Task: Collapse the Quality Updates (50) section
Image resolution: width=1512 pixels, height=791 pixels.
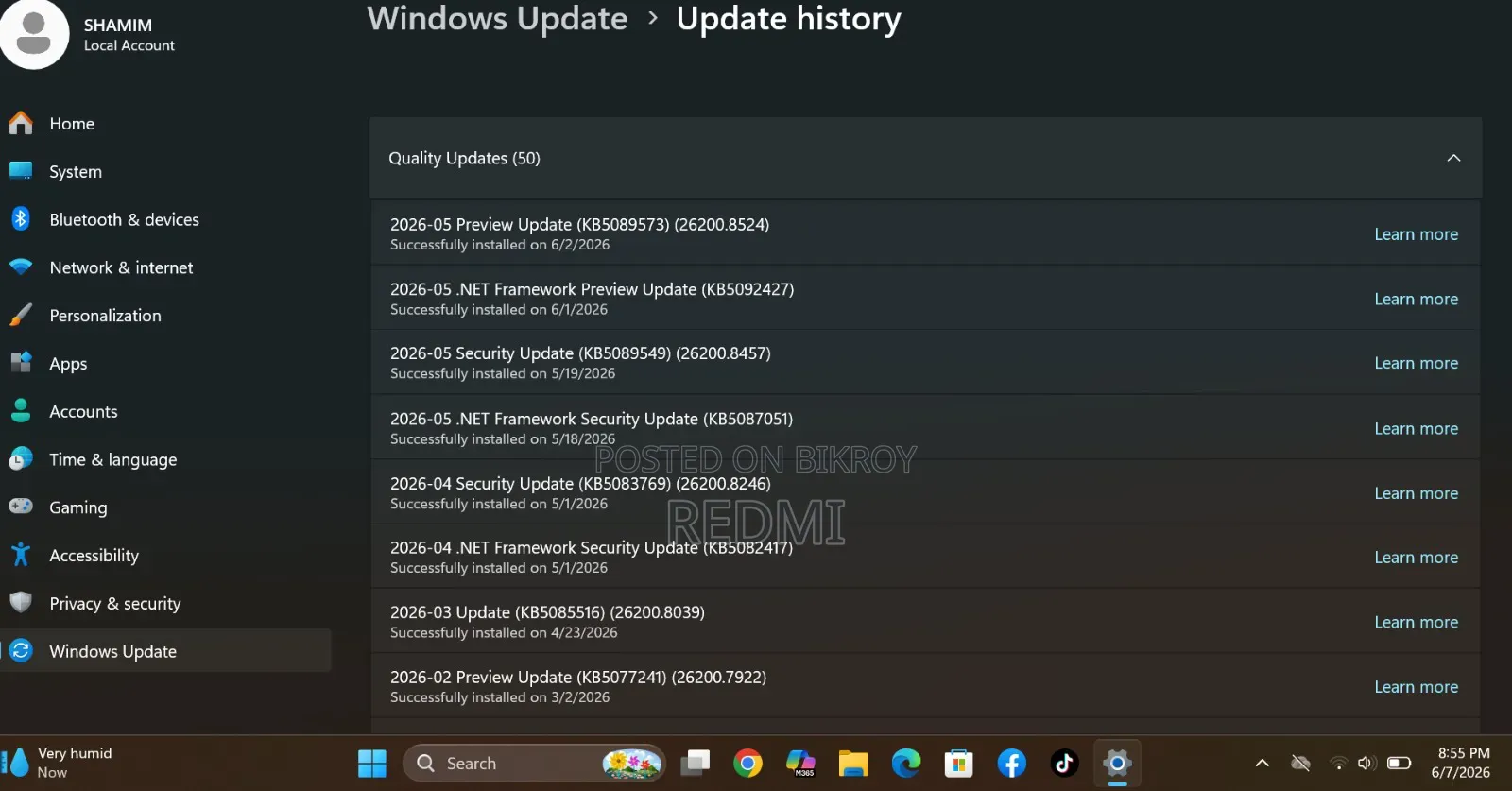Action: [x=1453, y=158]
